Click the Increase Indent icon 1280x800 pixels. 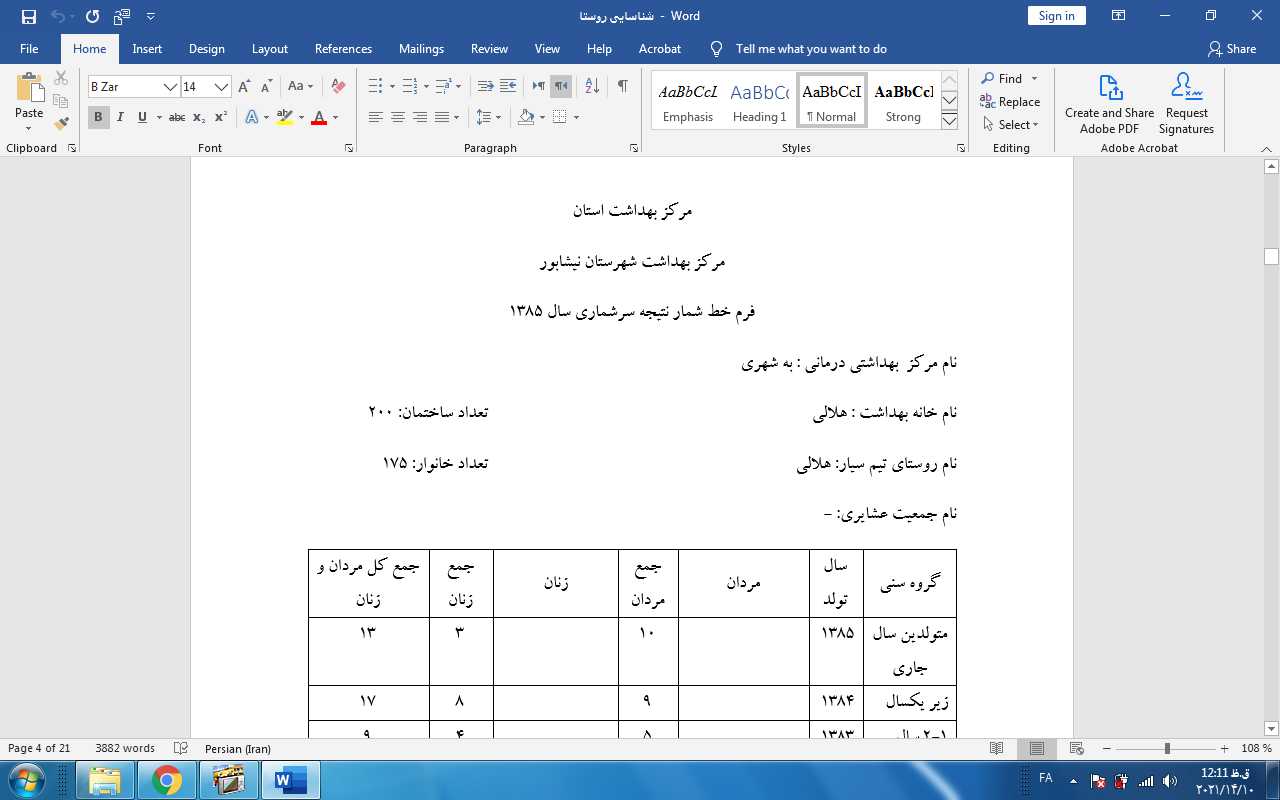click(508, 87)
